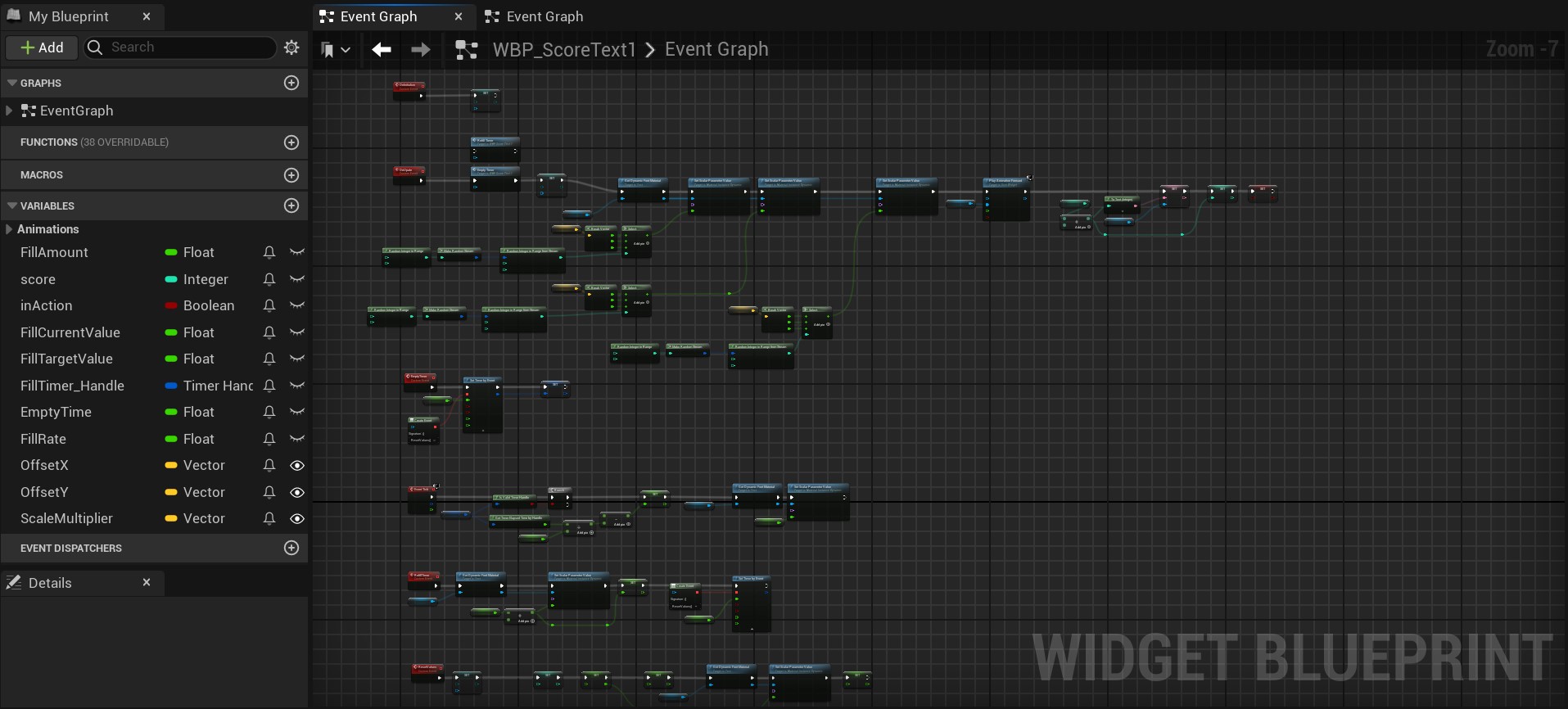Close the active Event Graph tab

(x=459, y=16)
